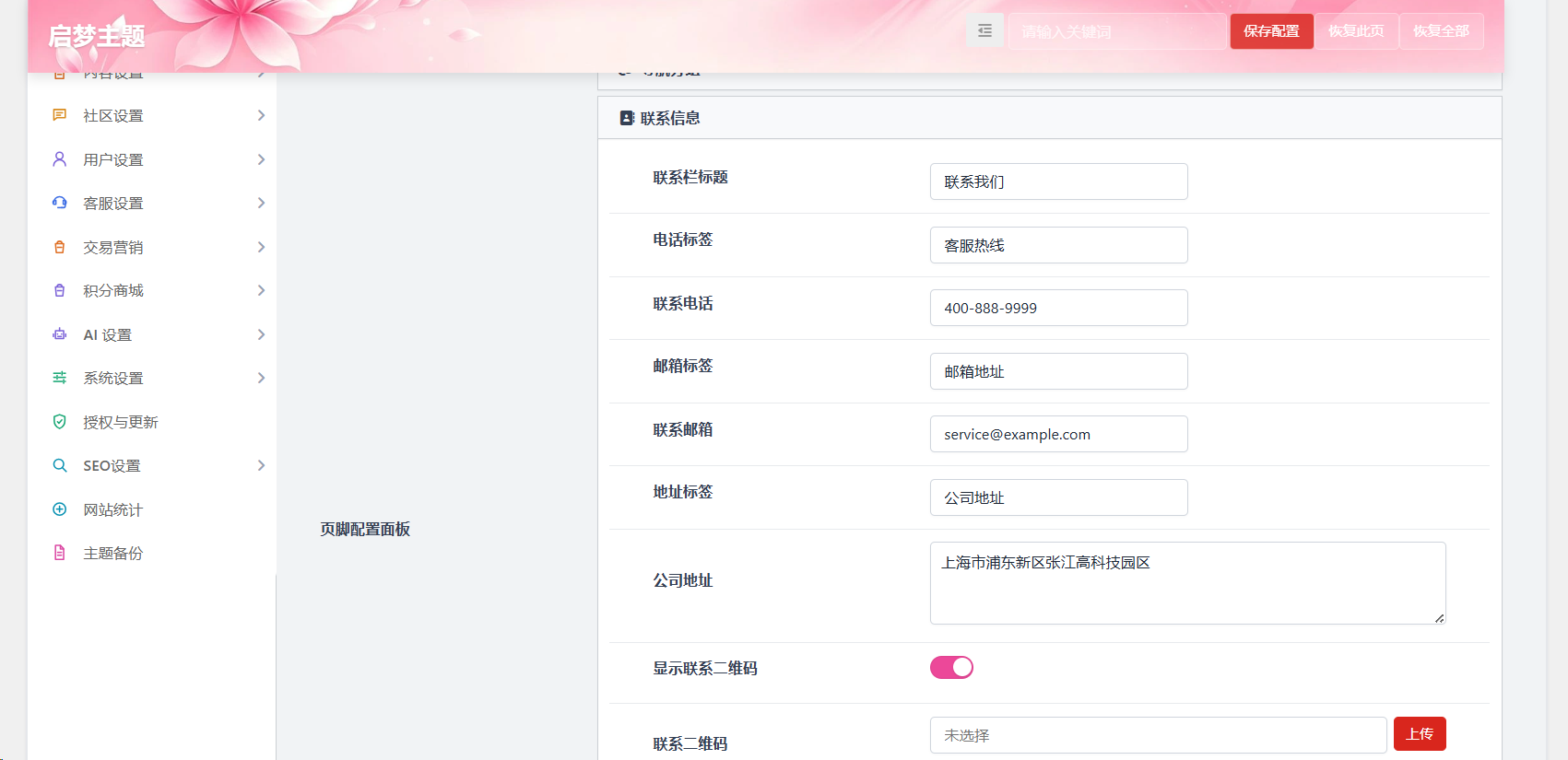Click the 电话标签 input field
The width and height of the screenshot is (1568, 760).
click(1058, 245)
